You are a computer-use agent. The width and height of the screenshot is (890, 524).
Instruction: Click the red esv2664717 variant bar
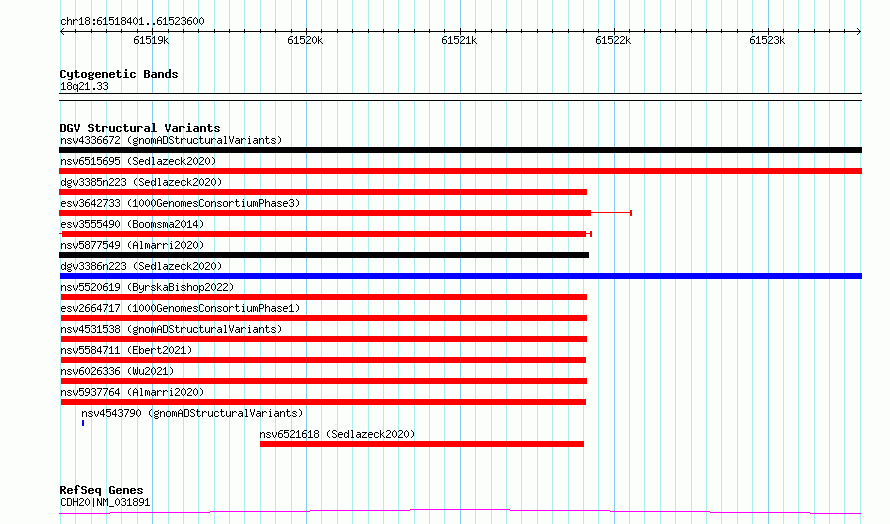coord(324,318)
